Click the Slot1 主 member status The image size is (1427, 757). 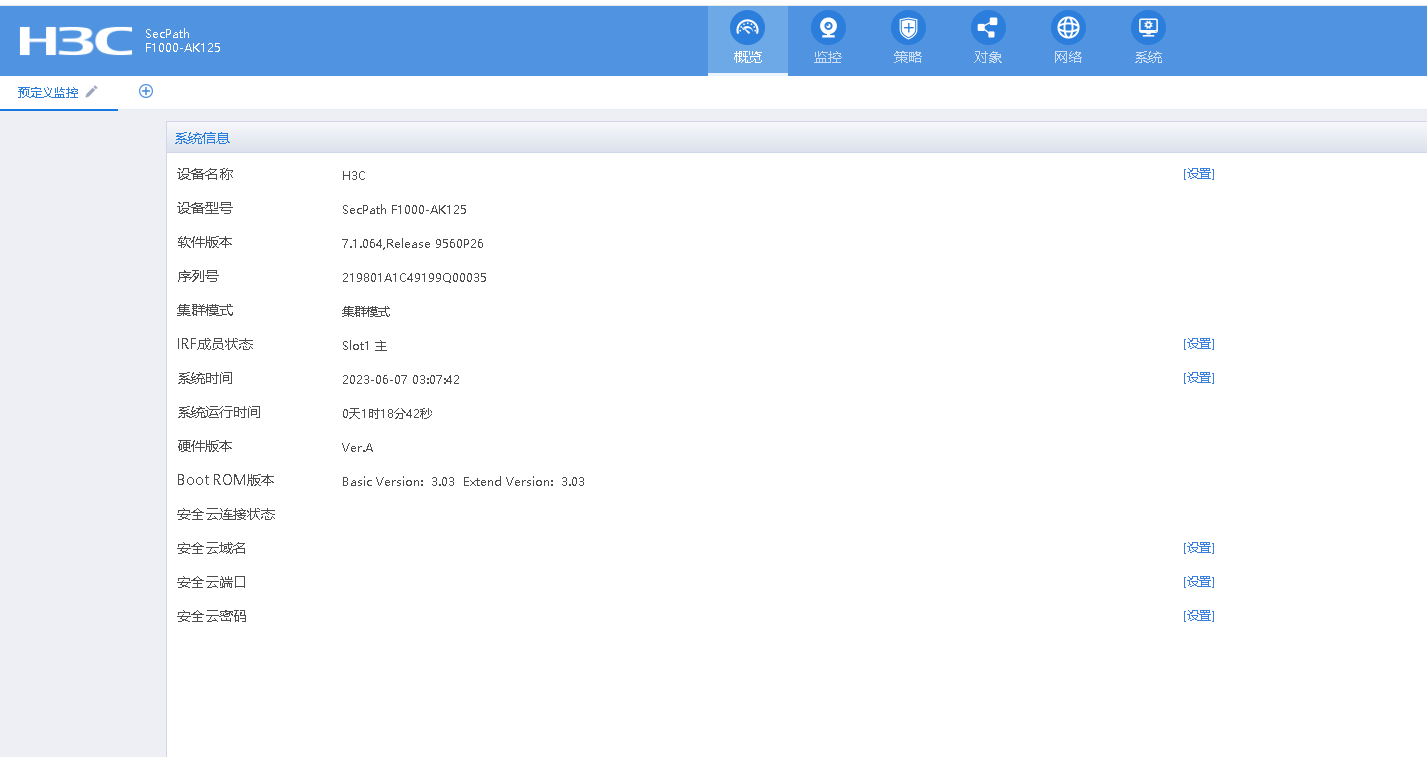pos(364,346)
